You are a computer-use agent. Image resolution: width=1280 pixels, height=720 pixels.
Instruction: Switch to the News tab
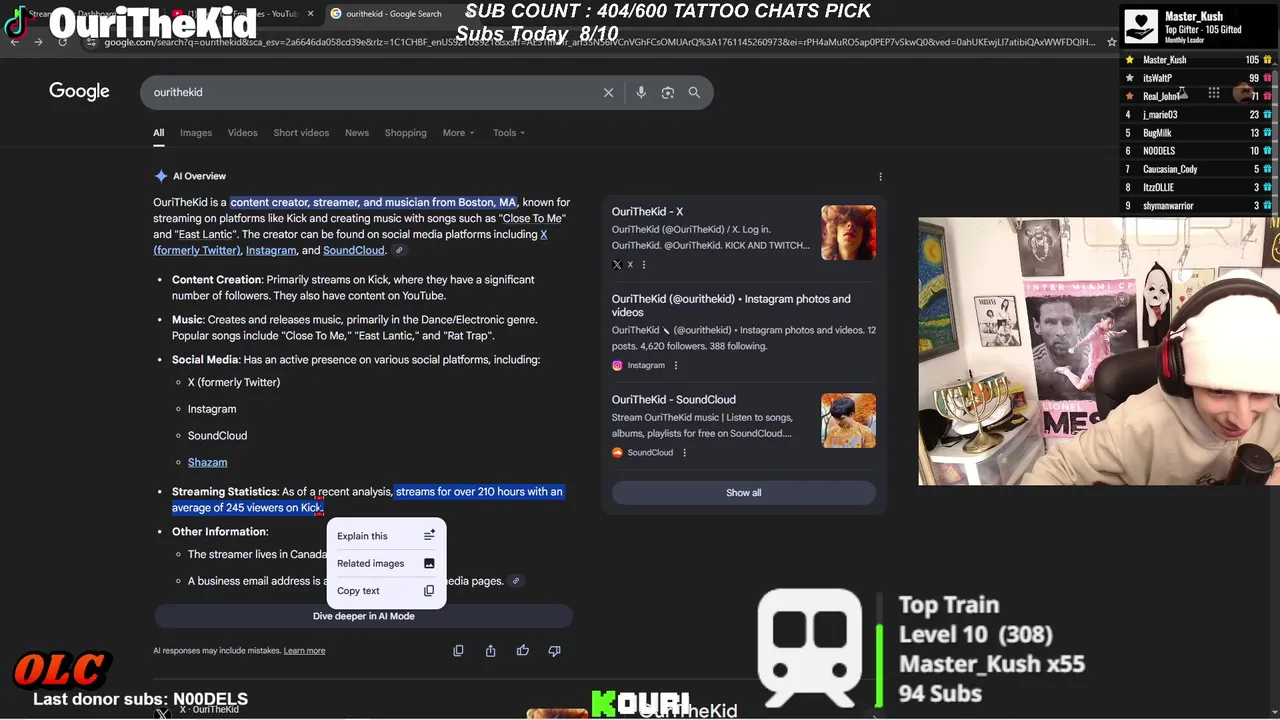pos(357,133)
